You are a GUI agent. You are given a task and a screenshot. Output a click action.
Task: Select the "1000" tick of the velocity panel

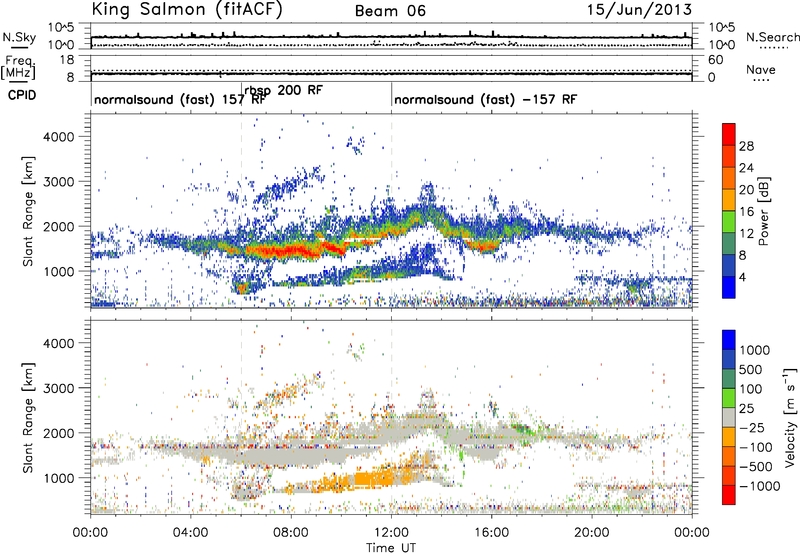[58, 478]
